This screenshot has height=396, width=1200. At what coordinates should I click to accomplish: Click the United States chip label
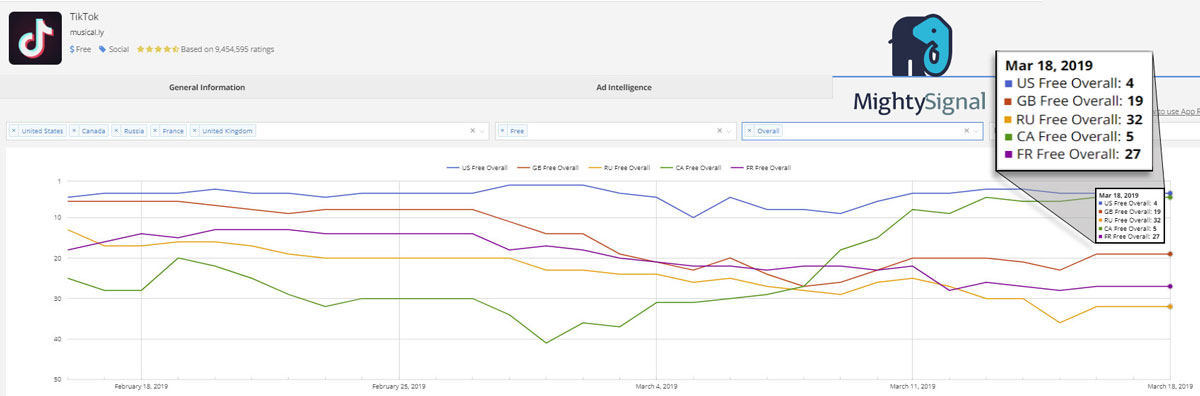point(42,131)
